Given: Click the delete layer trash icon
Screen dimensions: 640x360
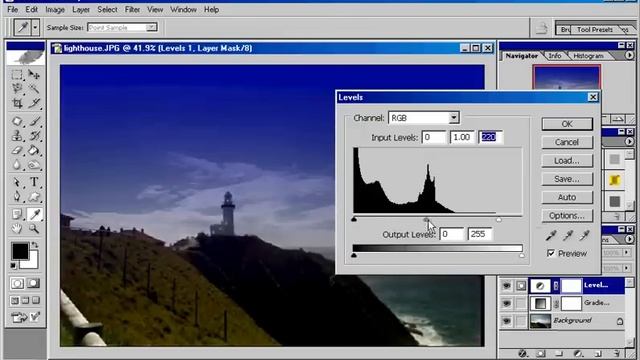Looking at the screenshot, I should [617, 353].
